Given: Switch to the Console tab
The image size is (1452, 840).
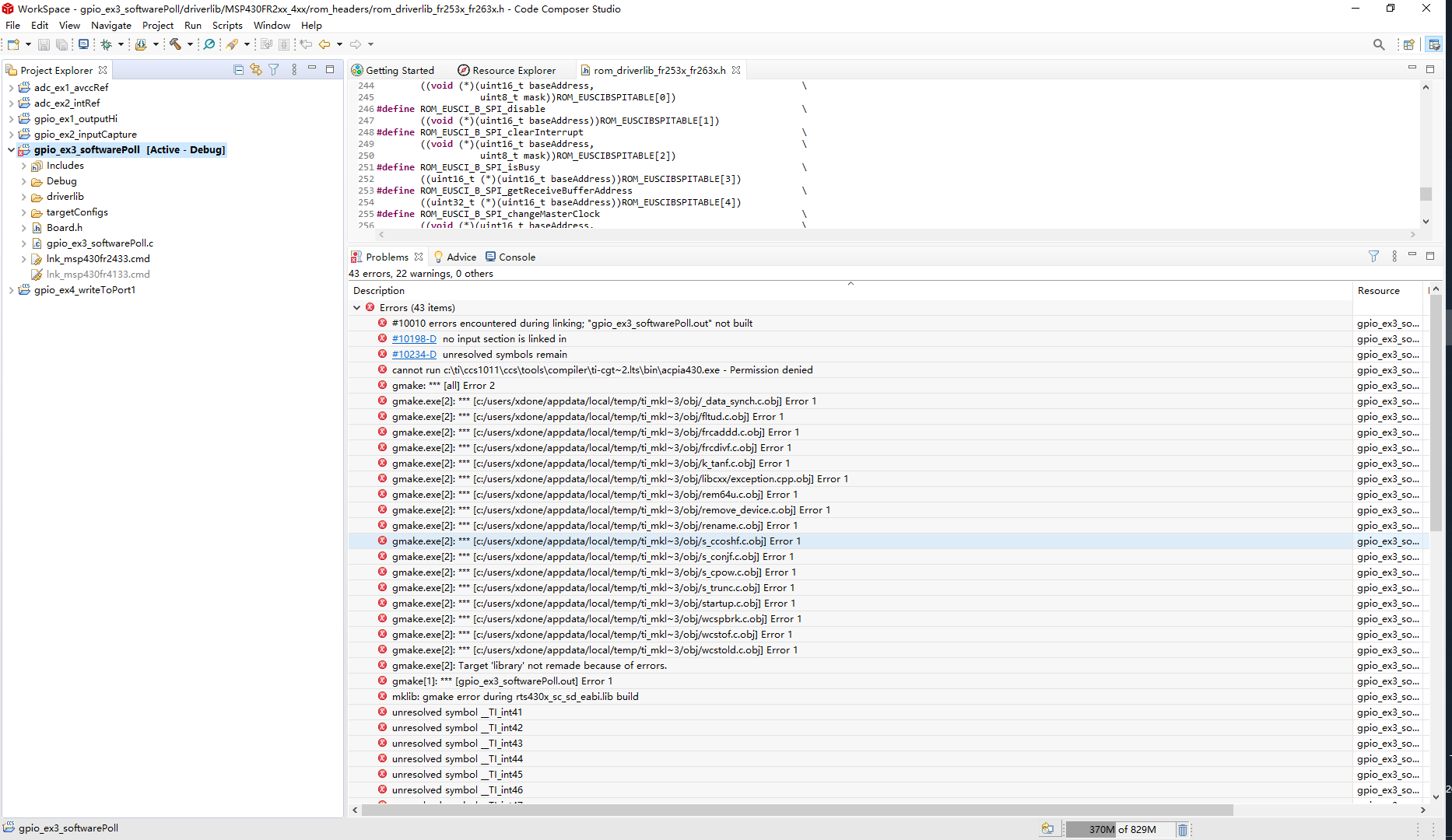Looking at the screenshot, I should pos(510,257).
